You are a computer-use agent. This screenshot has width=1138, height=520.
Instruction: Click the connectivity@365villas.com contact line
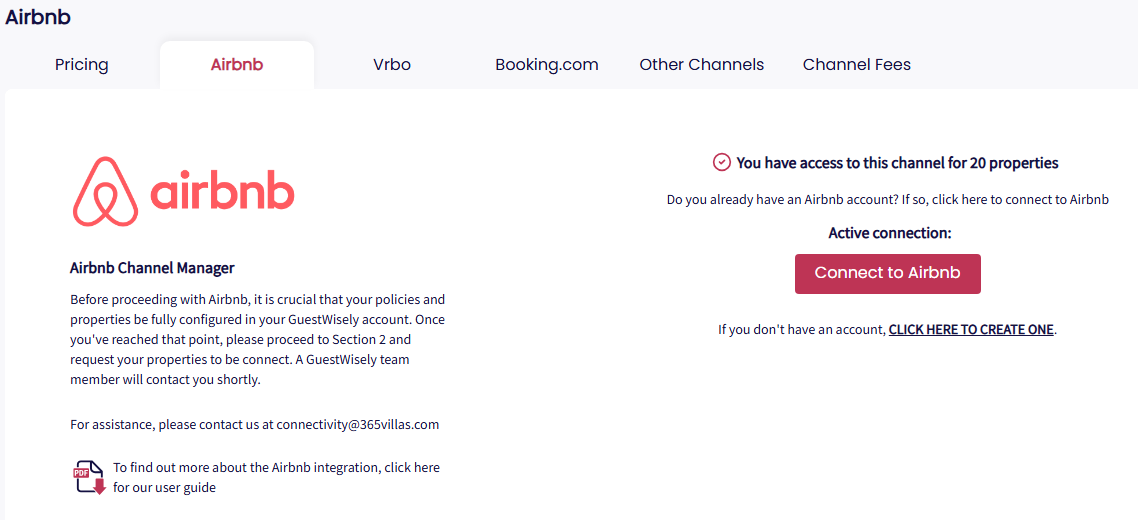[255, 424]
